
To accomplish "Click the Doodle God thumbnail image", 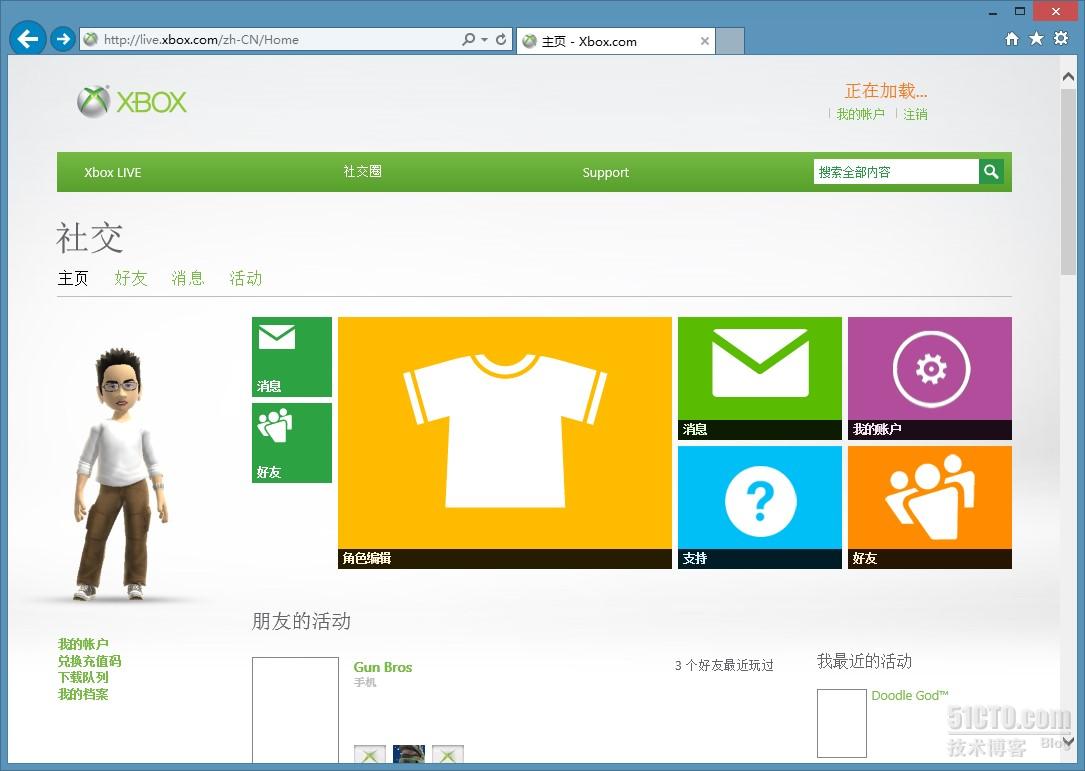I will click(x=841, y=723).
